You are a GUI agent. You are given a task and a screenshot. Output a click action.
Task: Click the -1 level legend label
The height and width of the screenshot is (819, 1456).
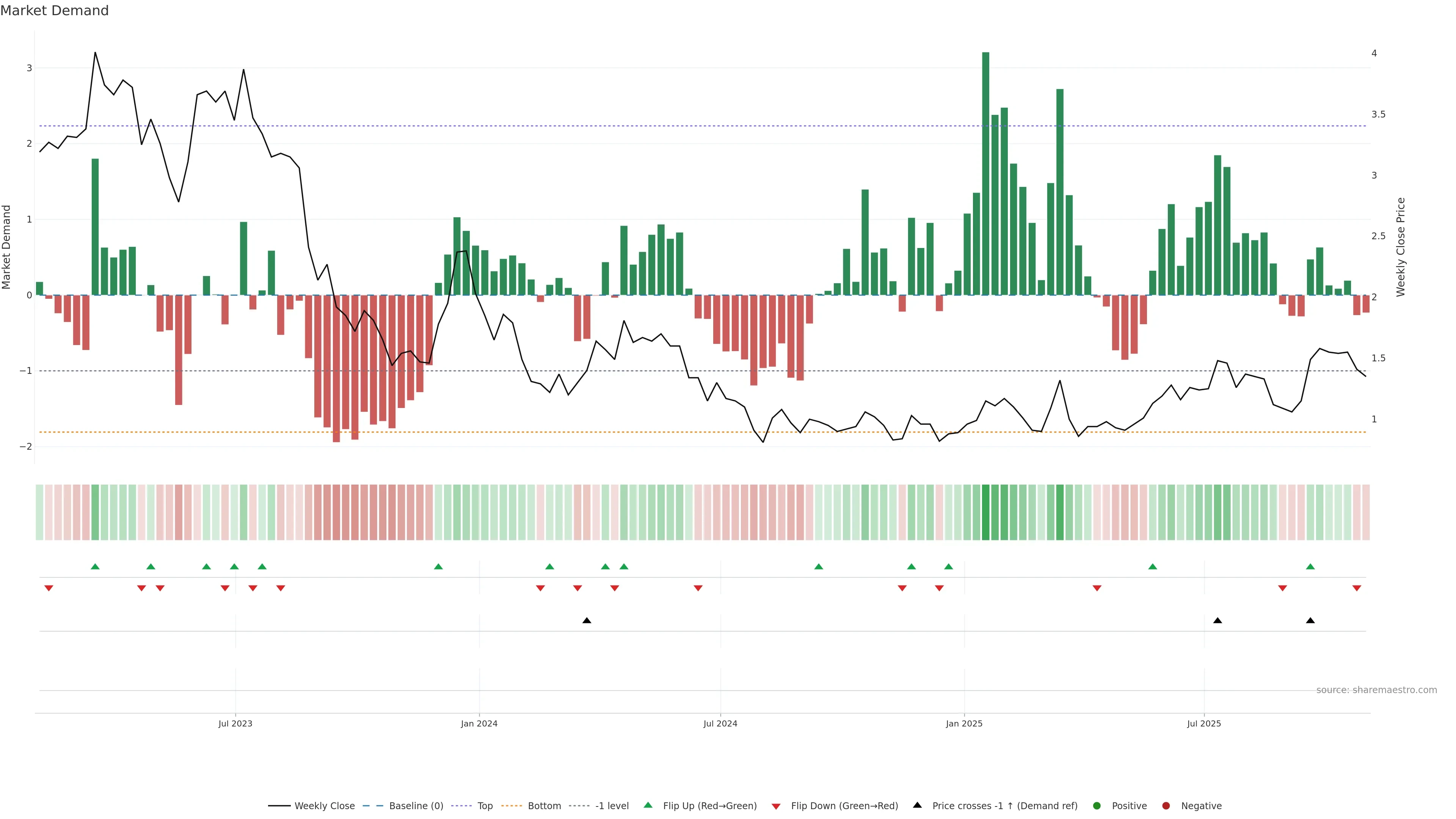pyautogui.click(x=612, y=806)
